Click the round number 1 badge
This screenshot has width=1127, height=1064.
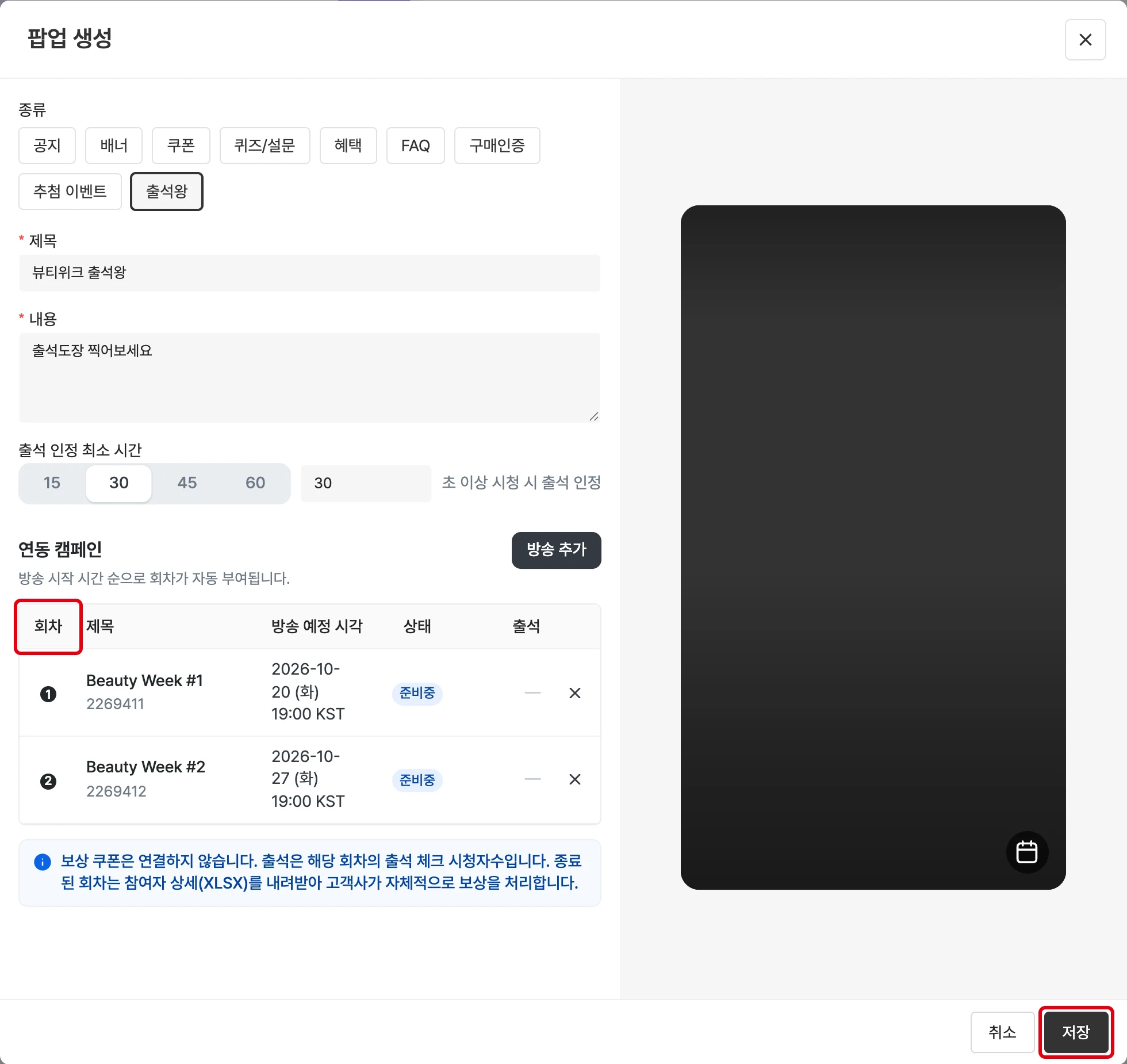tap(48, 694)
